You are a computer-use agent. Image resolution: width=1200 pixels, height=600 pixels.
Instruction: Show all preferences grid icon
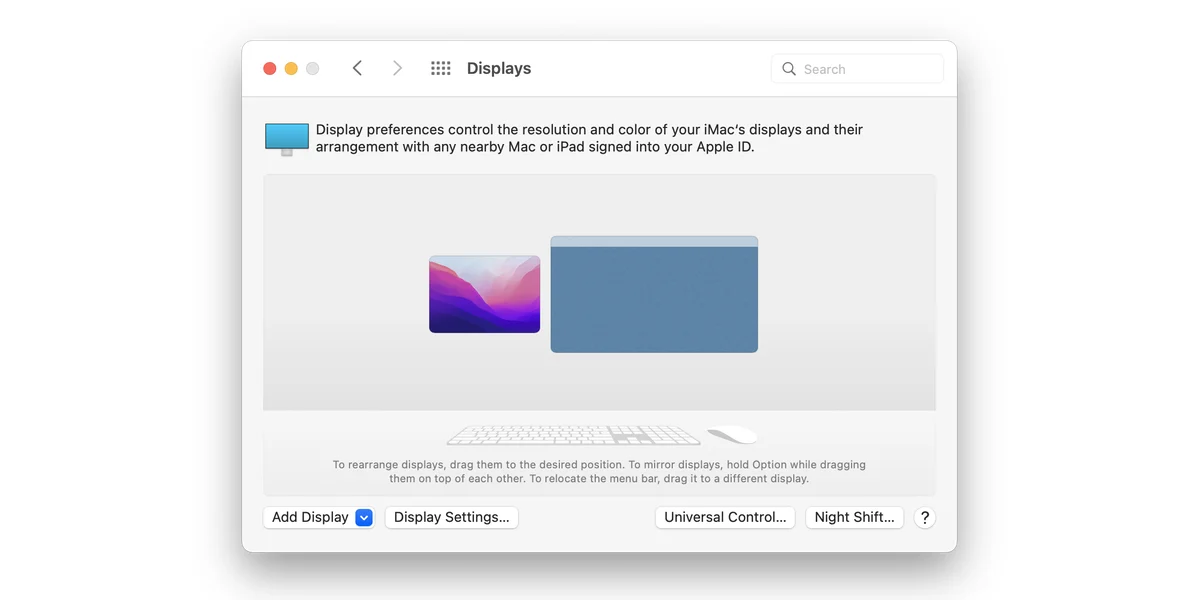440,68
